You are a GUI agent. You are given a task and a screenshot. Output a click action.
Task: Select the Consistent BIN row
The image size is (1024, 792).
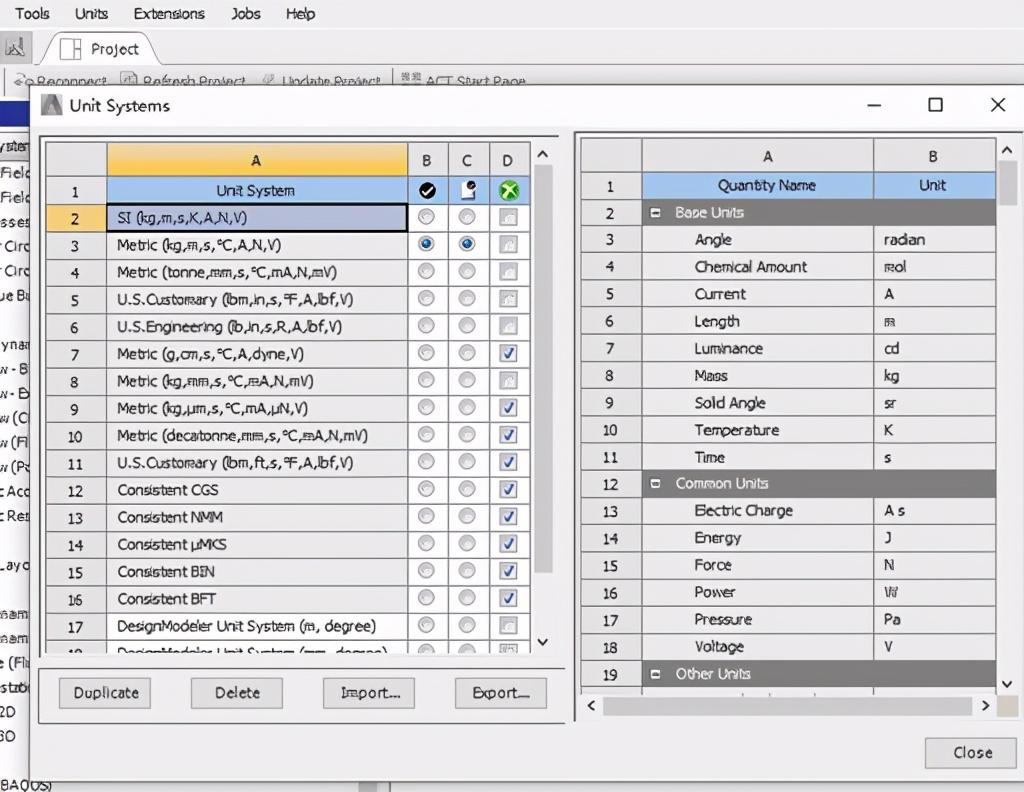(257, 571)
